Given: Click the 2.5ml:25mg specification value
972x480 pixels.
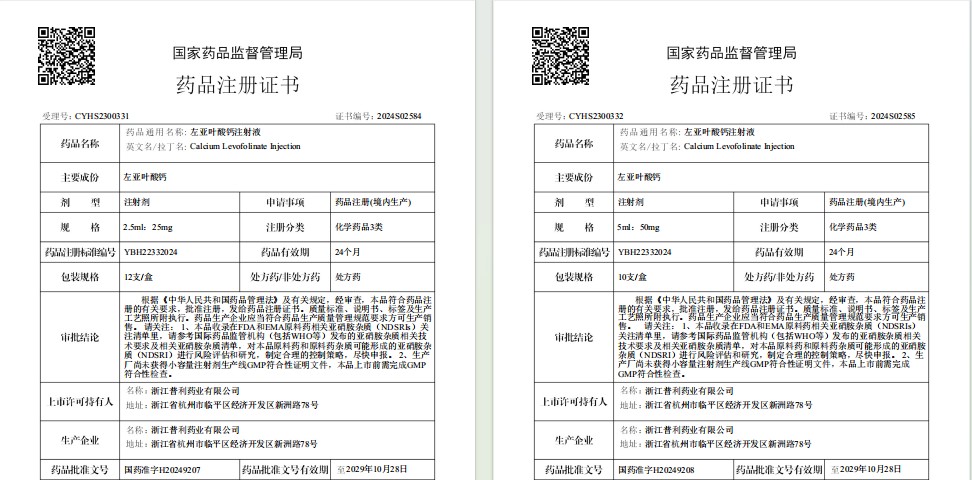Looking at the screenshot, I should (142, 227).
